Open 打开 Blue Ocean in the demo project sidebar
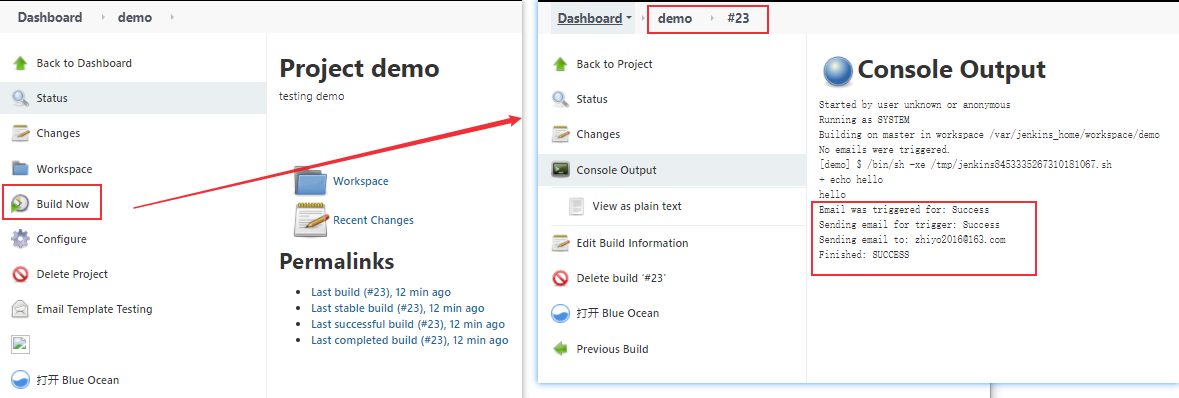This screenshot has width=1179, height=398. (x=77, y=380)
